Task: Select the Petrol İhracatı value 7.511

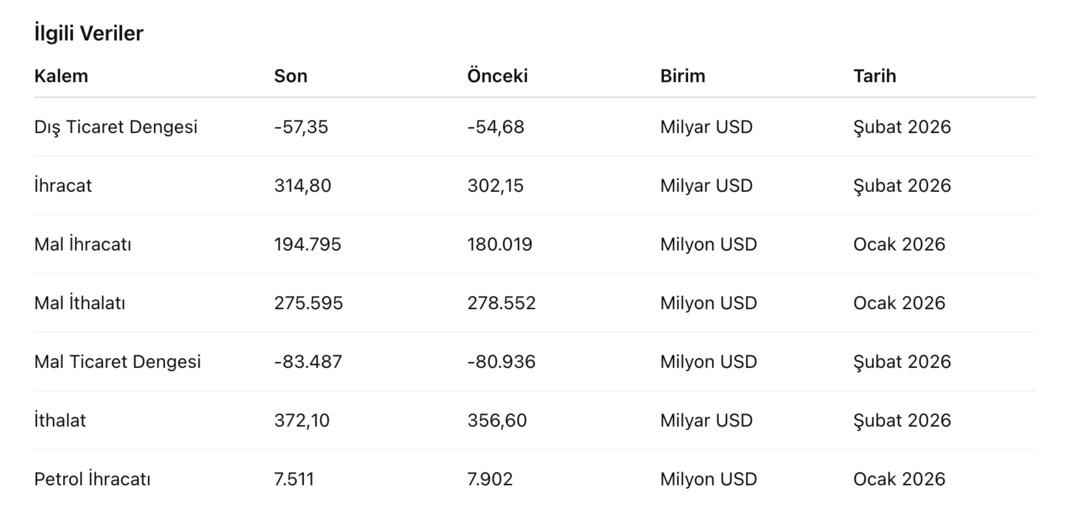Action: [x=294, y=479]
